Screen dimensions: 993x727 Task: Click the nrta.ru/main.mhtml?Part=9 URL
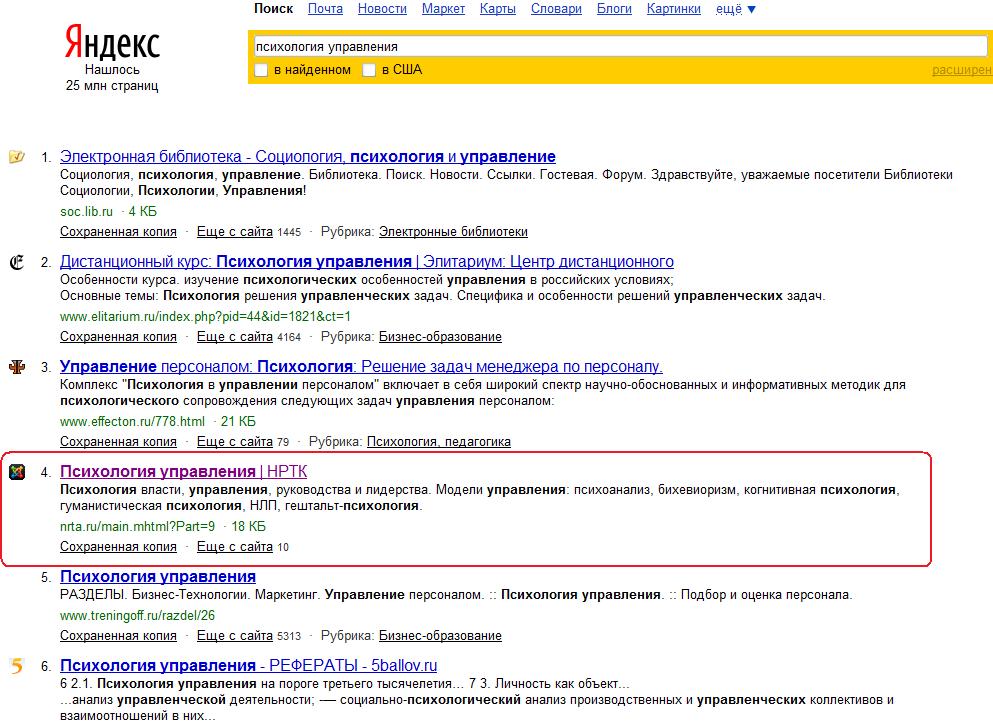(x=137, y=527)
